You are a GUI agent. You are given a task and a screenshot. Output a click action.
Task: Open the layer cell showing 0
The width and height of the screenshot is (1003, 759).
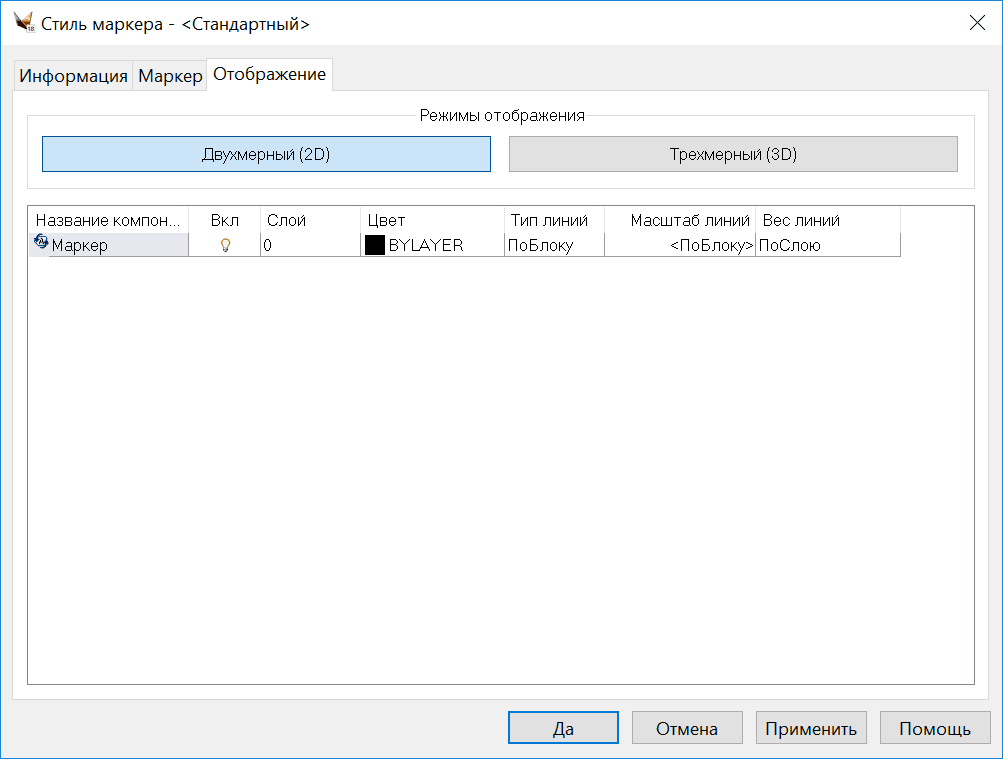pyautogui.click(x=310, y=245)
